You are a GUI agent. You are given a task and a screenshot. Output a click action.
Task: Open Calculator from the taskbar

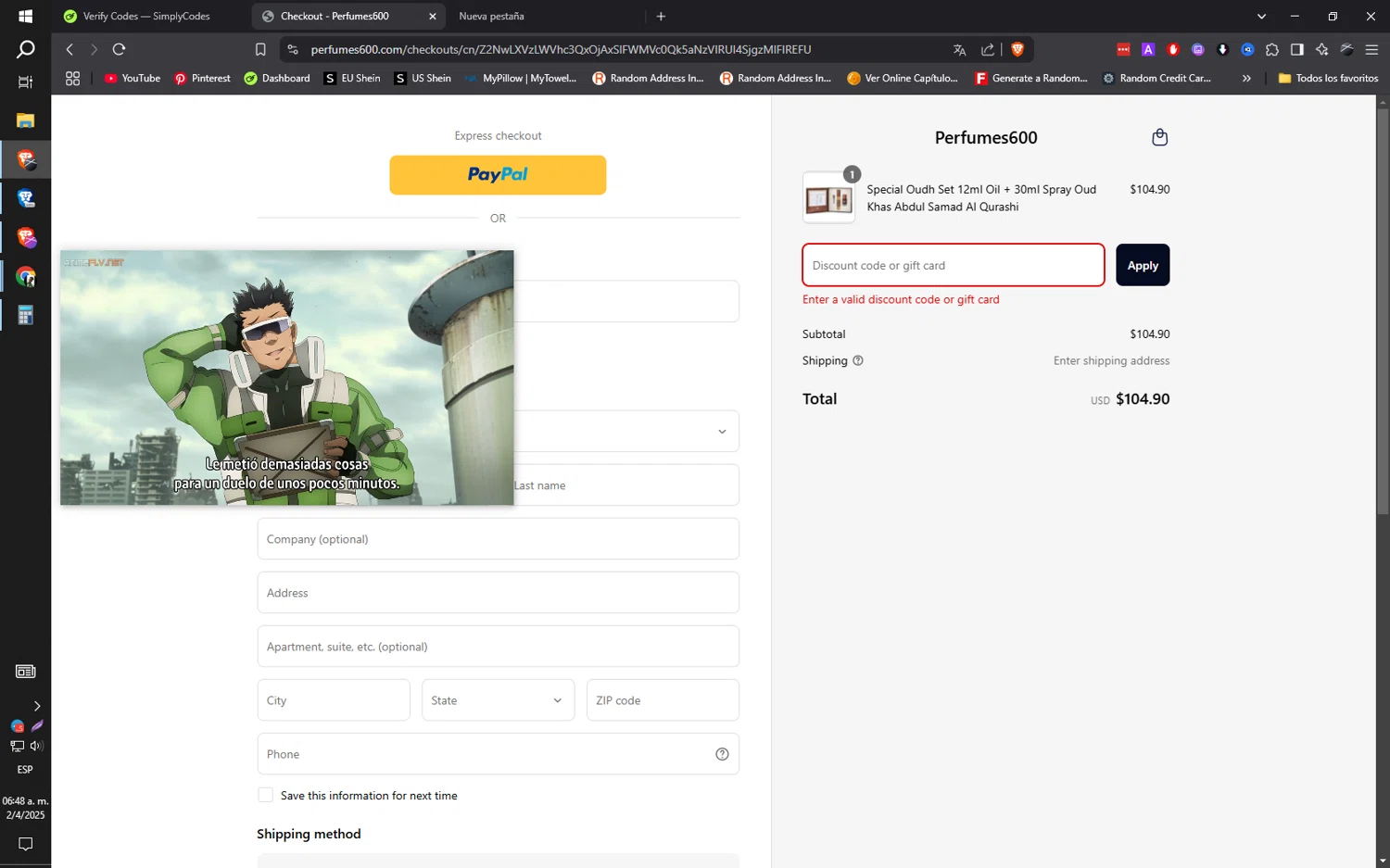tap(25, 315)
